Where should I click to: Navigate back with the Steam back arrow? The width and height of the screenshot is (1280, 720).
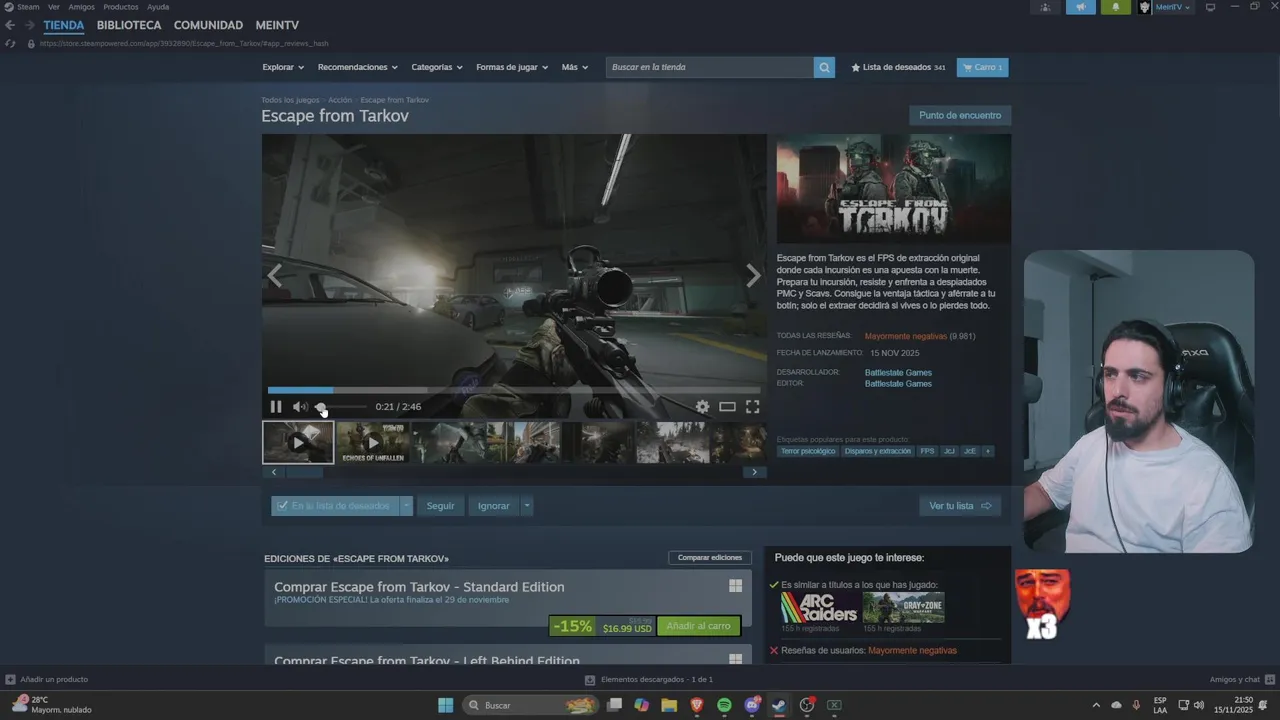coord(10,25)
